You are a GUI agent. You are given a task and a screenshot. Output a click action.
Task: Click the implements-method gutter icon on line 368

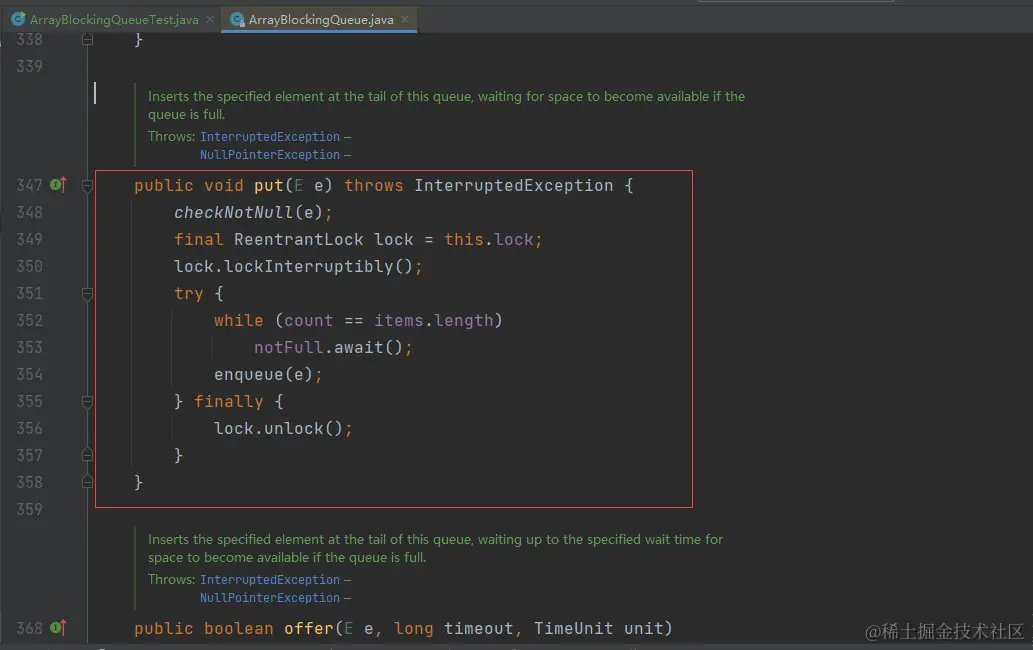[58, 627]
